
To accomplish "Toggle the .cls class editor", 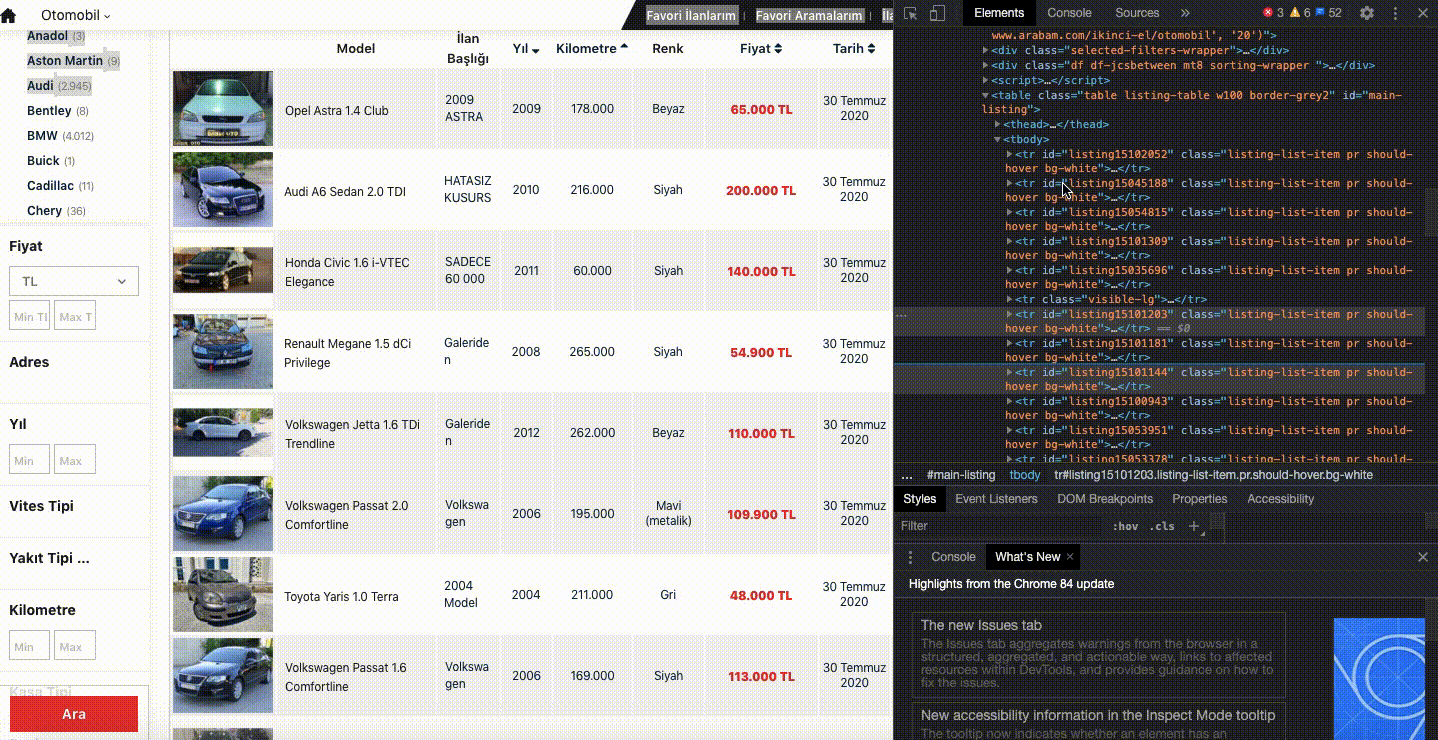I will [x=1162, y=526].
